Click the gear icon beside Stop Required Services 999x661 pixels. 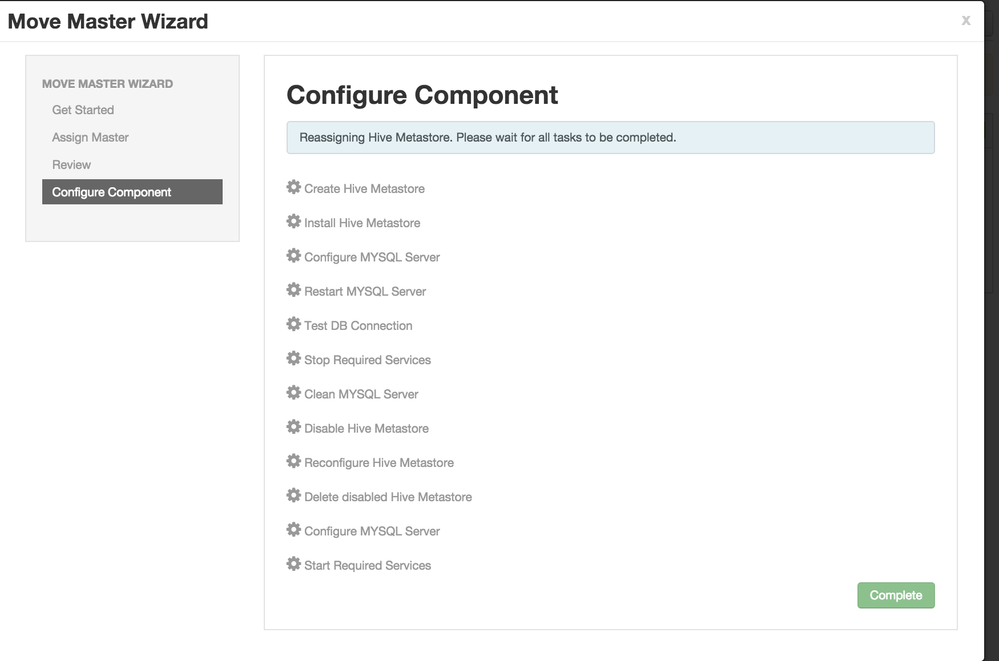coord(293,359)
